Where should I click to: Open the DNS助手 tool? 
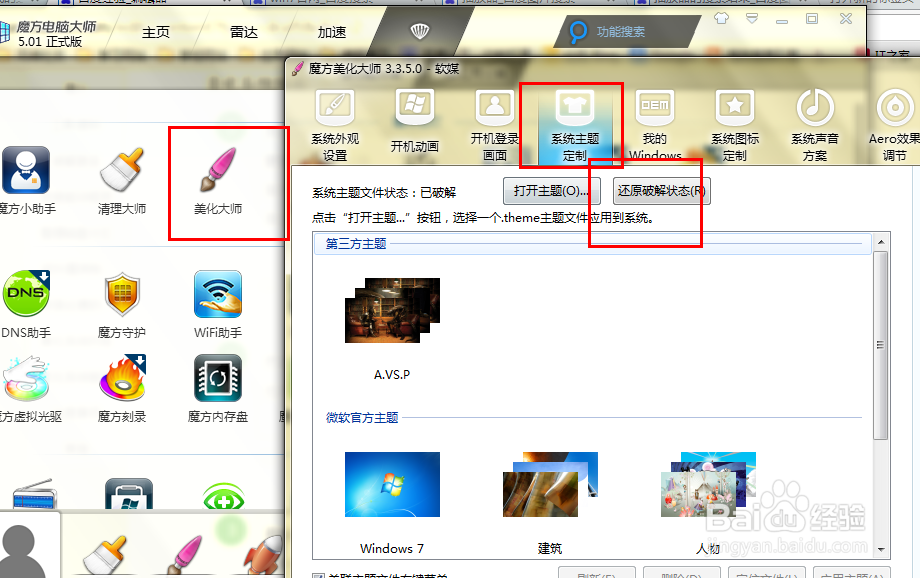click(26, 293)
